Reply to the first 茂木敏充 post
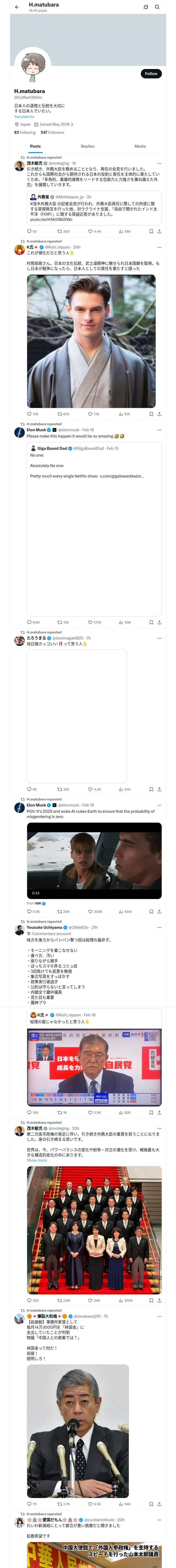Image resolution: width=176 pixels, height=1568 pixels. click(29, 231)
